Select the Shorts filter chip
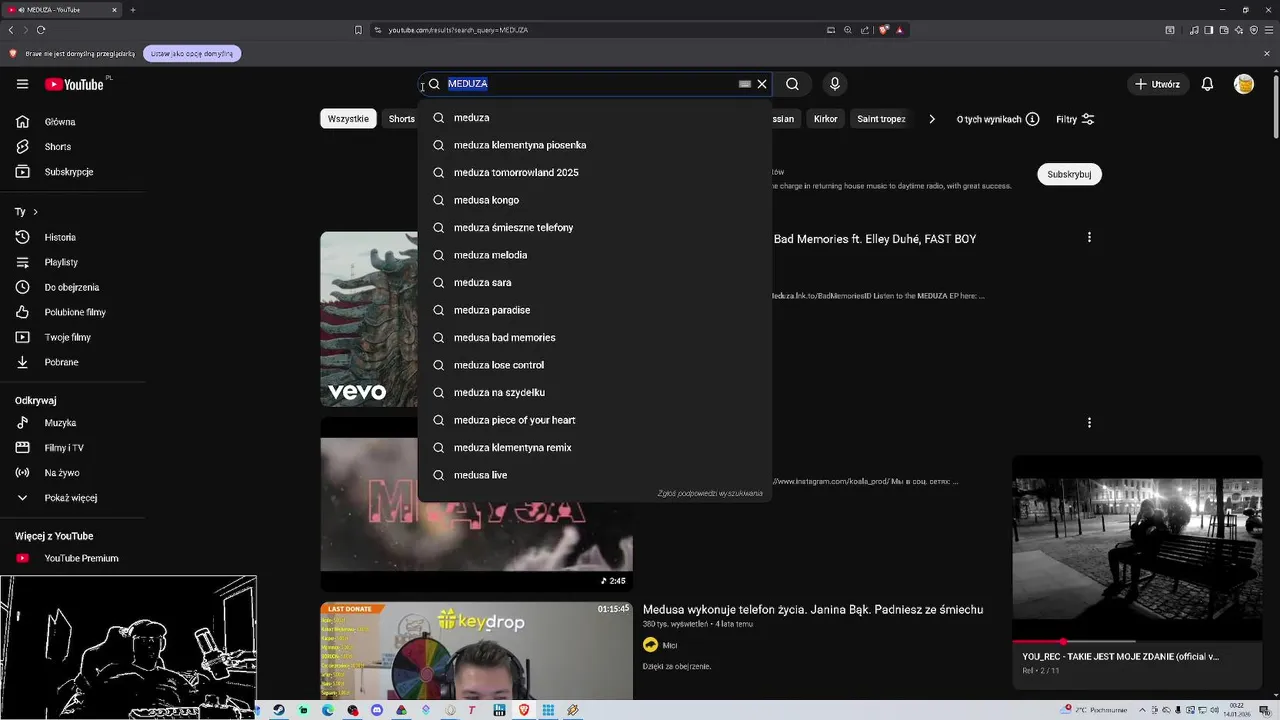Screen dimensions: 1280x720 pos(401,119)
